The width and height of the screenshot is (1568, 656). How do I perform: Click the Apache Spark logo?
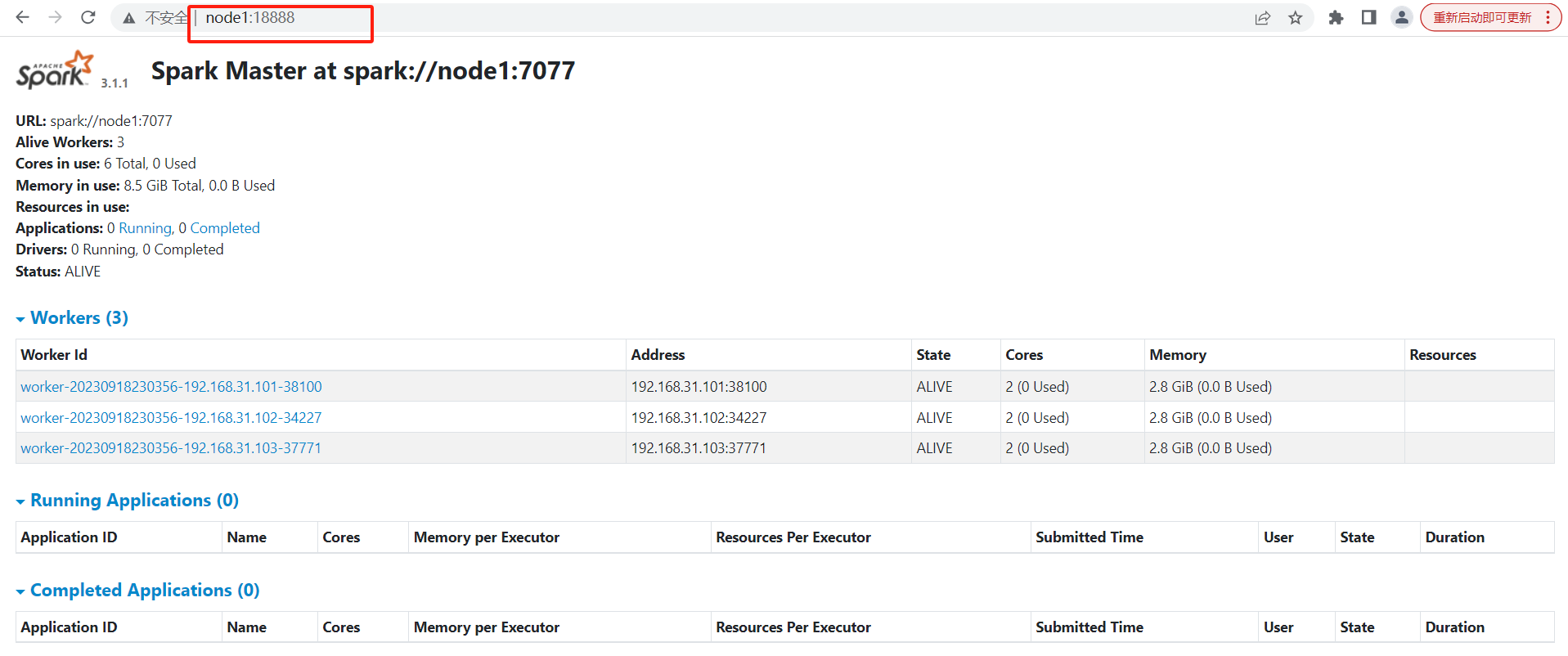click(x=54, y=70)
